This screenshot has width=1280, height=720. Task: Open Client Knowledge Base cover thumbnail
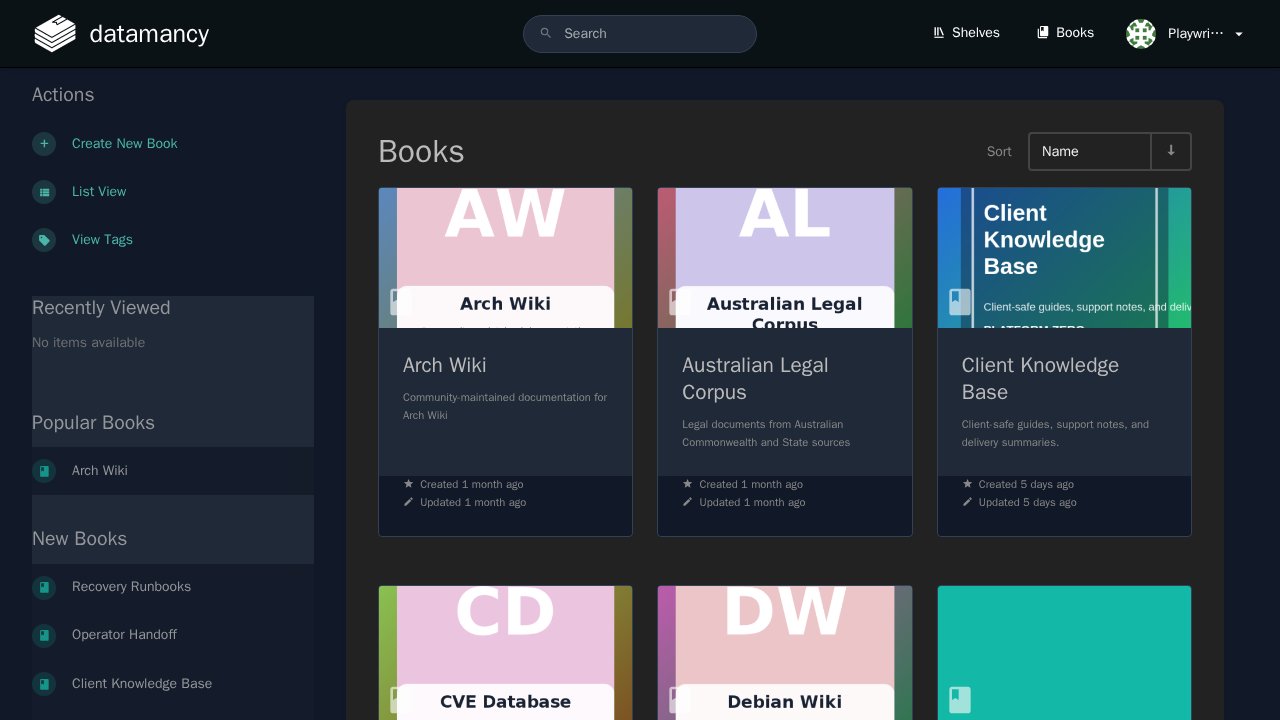pyautogui.click(x=1064, y=258)
